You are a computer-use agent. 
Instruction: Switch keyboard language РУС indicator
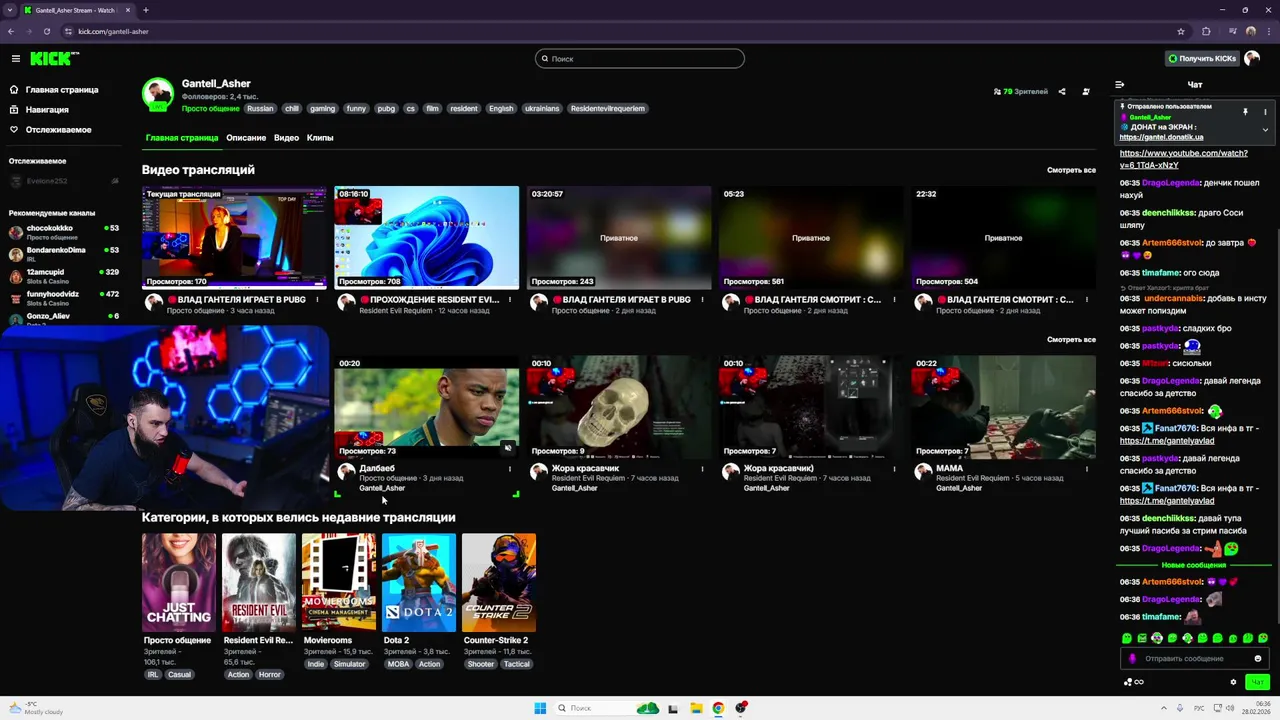1199,708
